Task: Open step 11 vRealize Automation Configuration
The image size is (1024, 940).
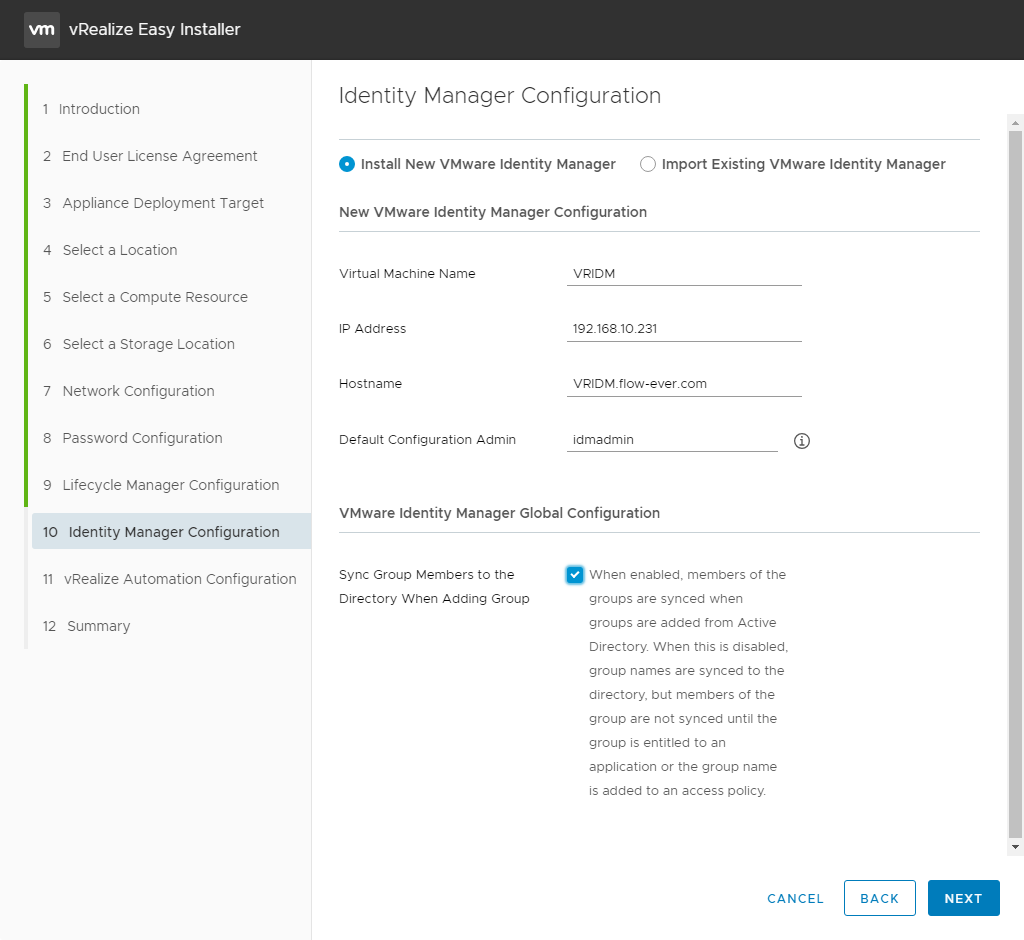Action: tap(170, 579)
